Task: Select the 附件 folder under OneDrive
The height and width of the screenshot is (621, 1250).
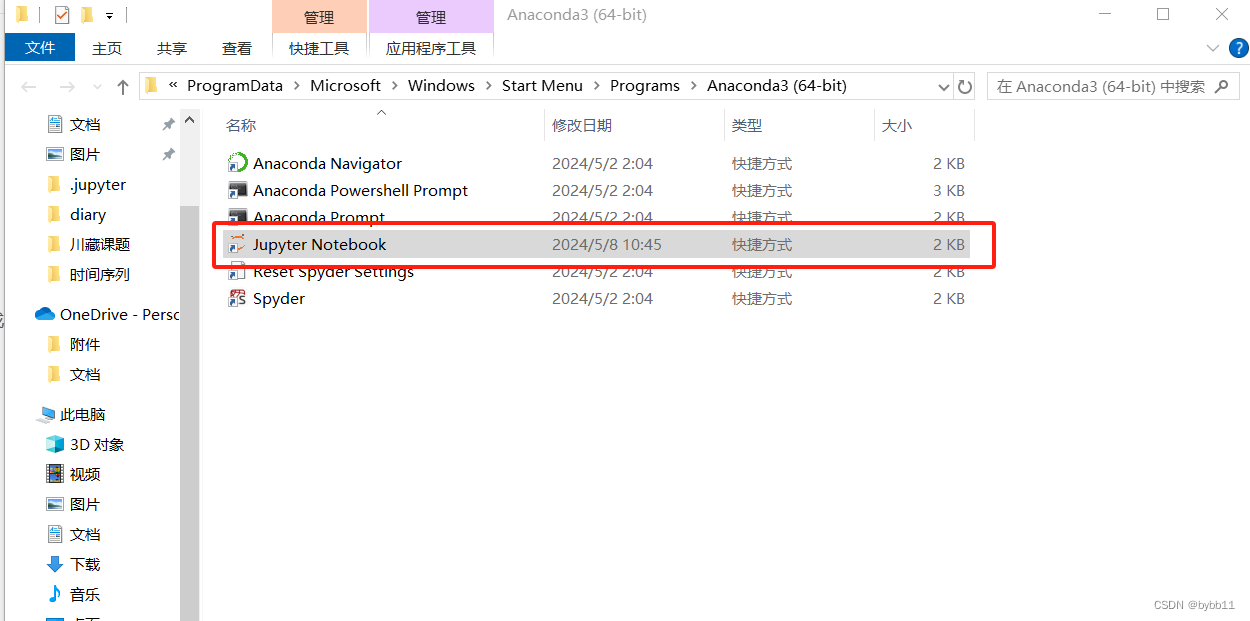Action: 85,344
